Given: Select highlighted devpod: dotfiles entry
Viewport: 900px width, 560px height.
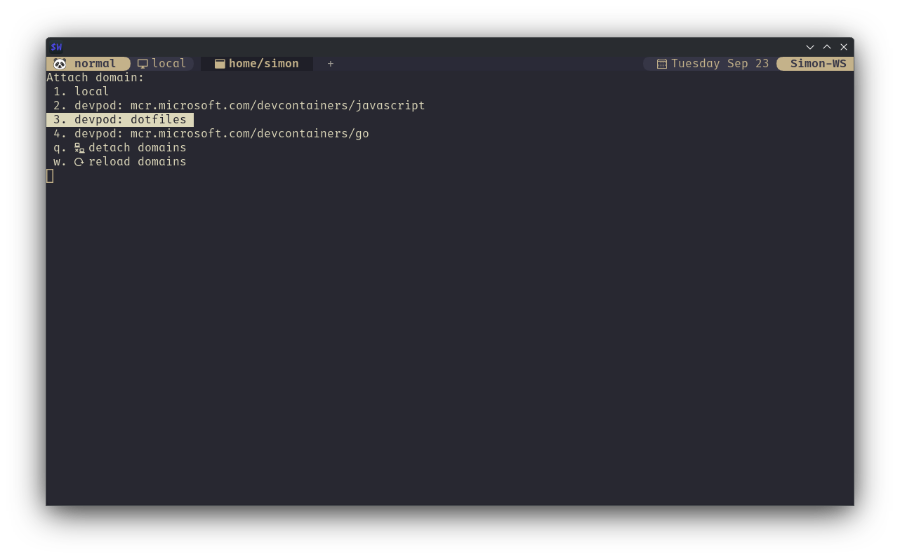Looking at the screenshot, I should [x=130, y=120].
